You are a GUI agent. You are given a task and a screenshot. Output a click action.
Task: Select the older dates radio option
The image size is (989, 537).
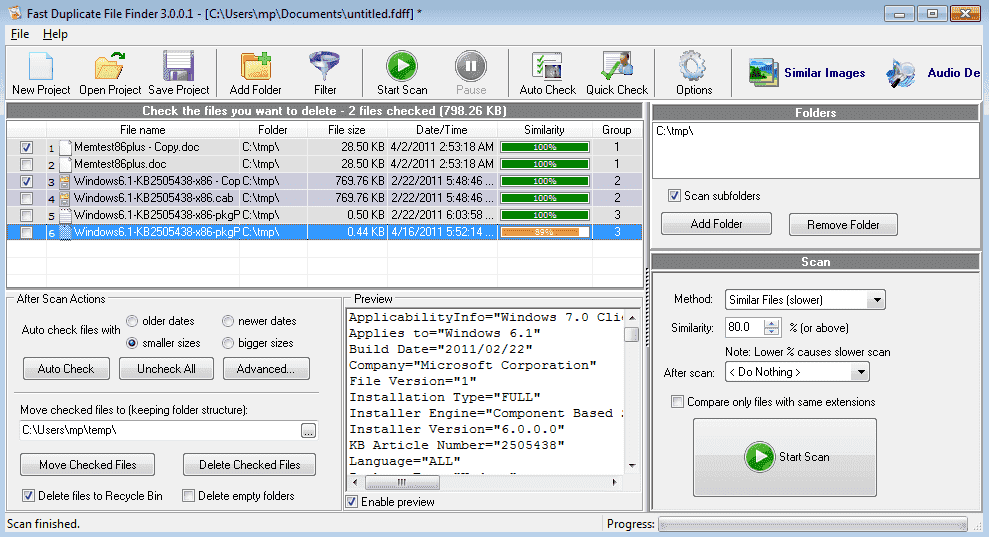tap(132, 321)
